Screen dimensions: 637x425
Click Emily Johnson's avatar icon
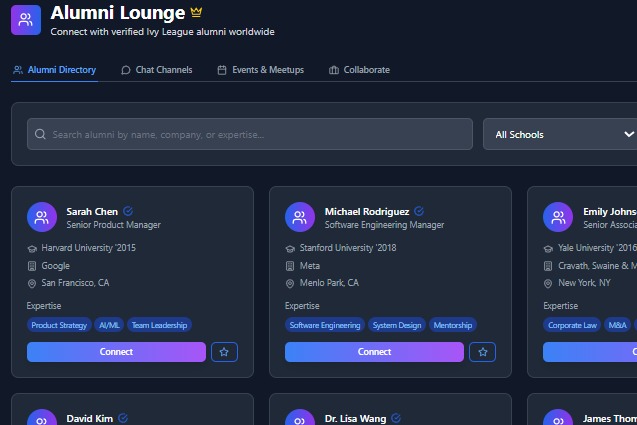(558, 217)
